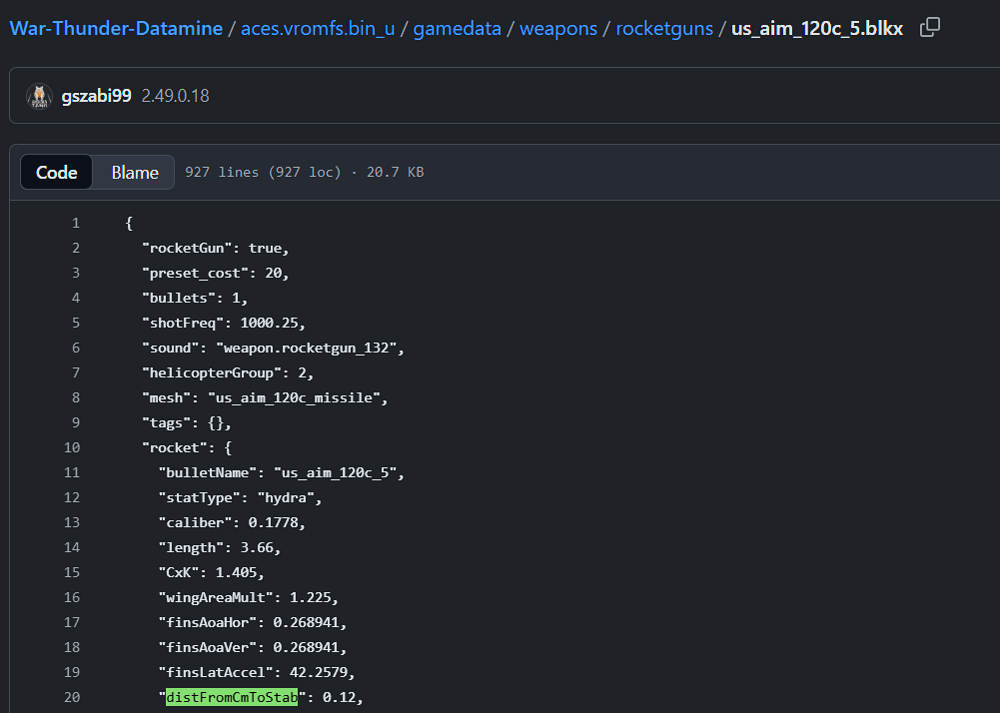Screen dimensions: 1000x713
Task: Navigate to the aces.vromfs.bin_u folder
Action: pyautogui.click(x=318, y=28)
